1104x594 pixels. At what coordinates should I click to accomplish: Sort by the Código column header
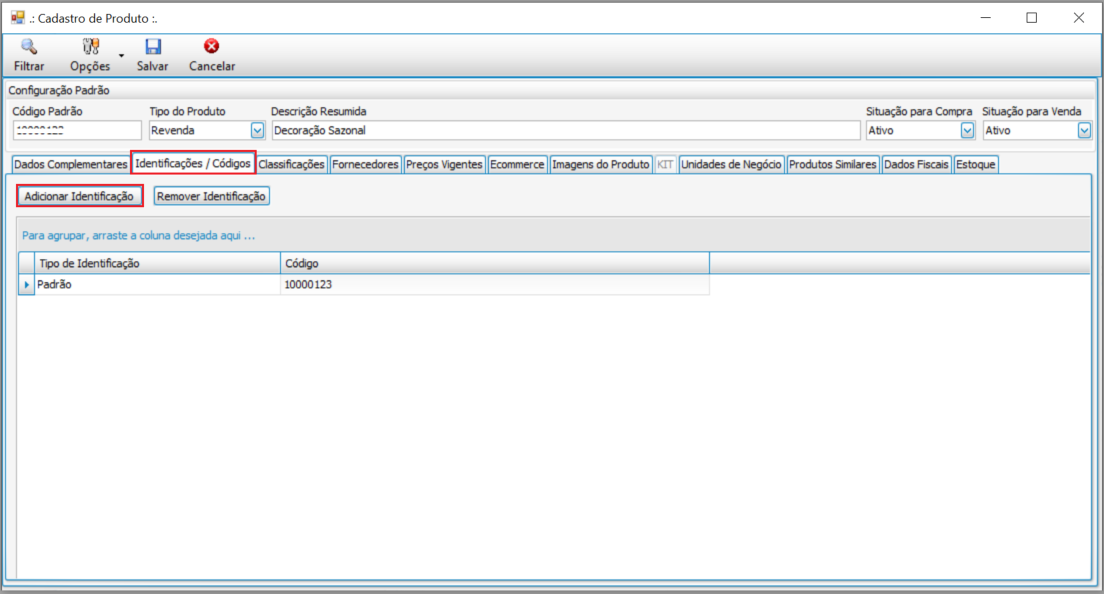495,263
